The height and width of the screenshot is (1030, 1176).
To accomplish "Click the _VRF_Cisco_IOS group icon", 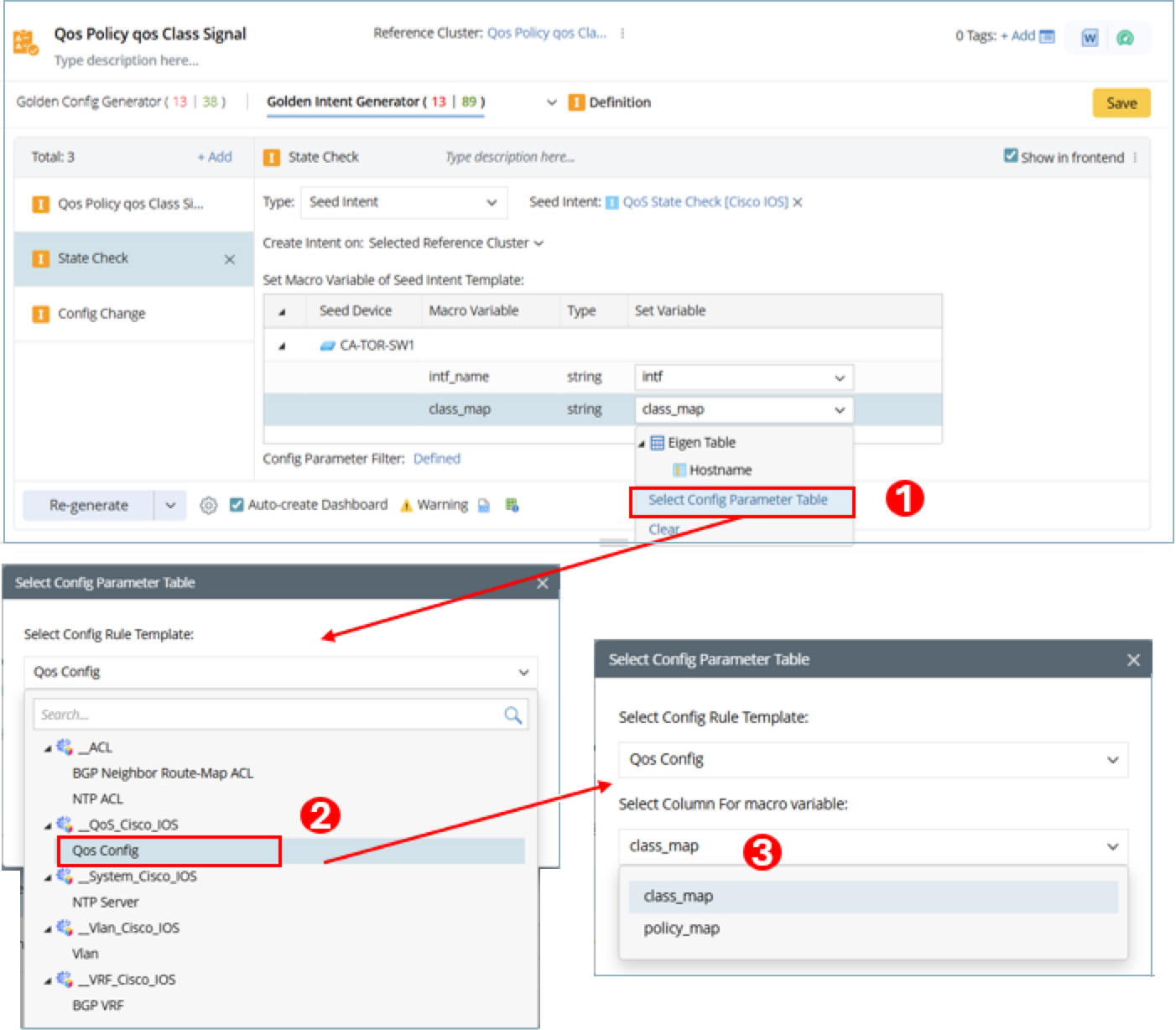I will pos(65,979).
